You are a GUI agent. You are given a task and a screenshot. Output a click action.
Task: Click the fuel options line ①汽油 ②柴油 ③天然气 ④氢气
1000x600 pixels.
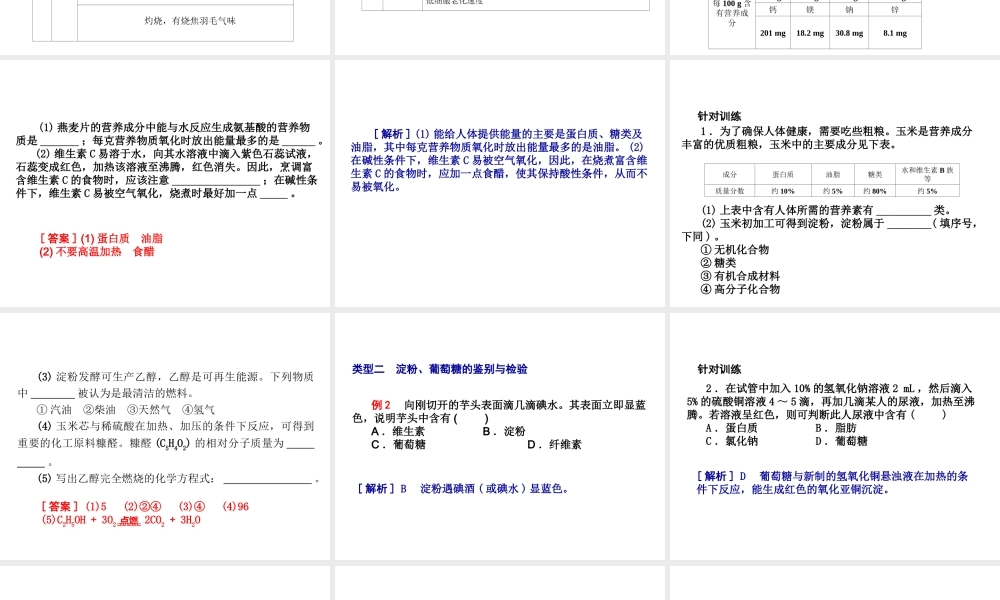(126, 409)
